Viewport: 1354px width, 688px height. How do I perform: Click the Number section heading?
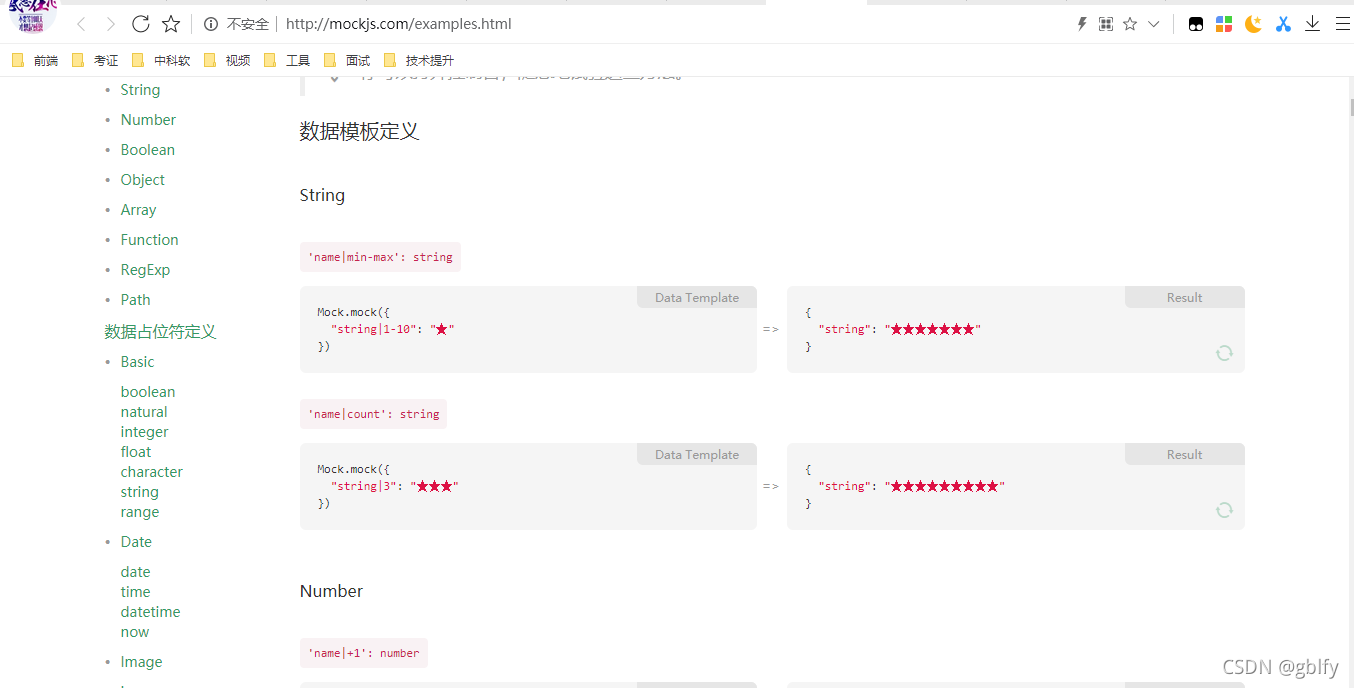tap(331, 591)
